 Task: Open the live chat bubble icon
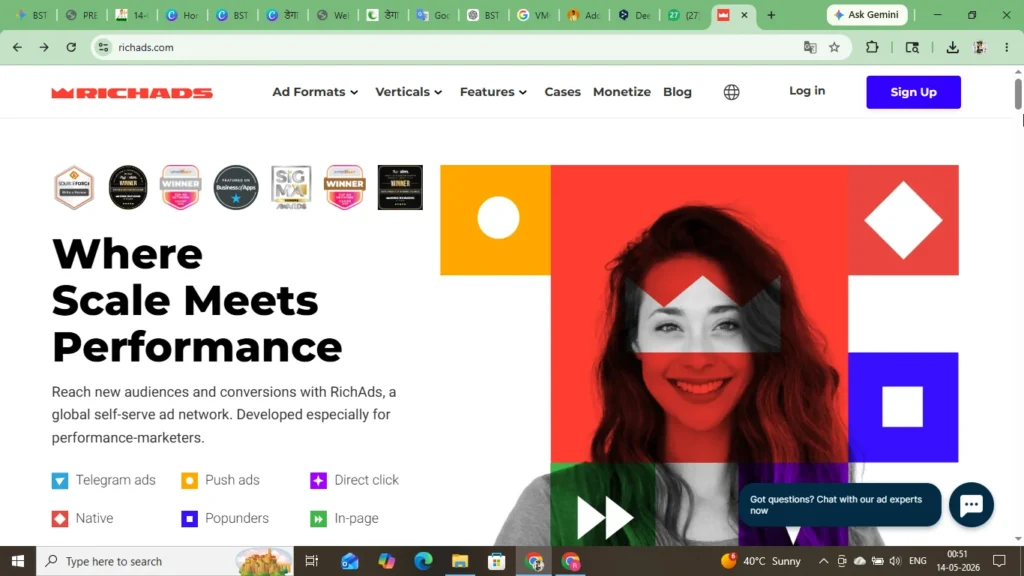(971, 504)
